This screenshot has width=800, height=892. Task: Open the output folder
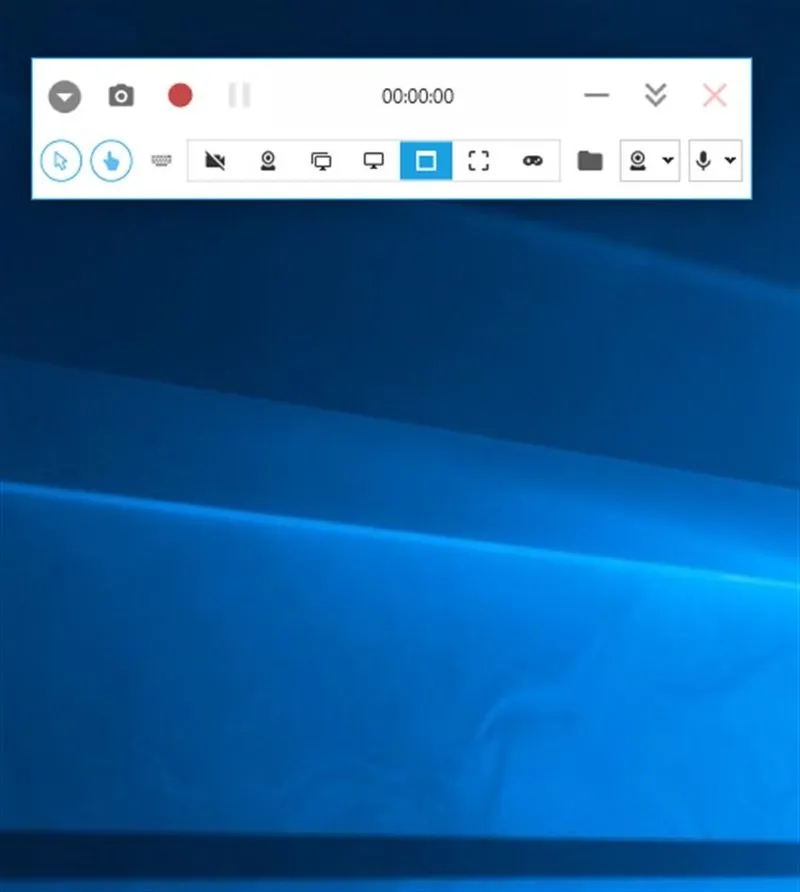590,160
